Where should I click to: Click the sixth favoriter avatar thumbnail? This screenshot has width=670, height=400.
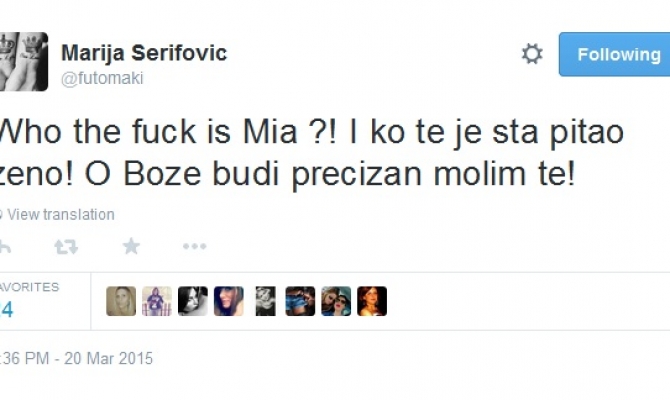pos(300,301)
